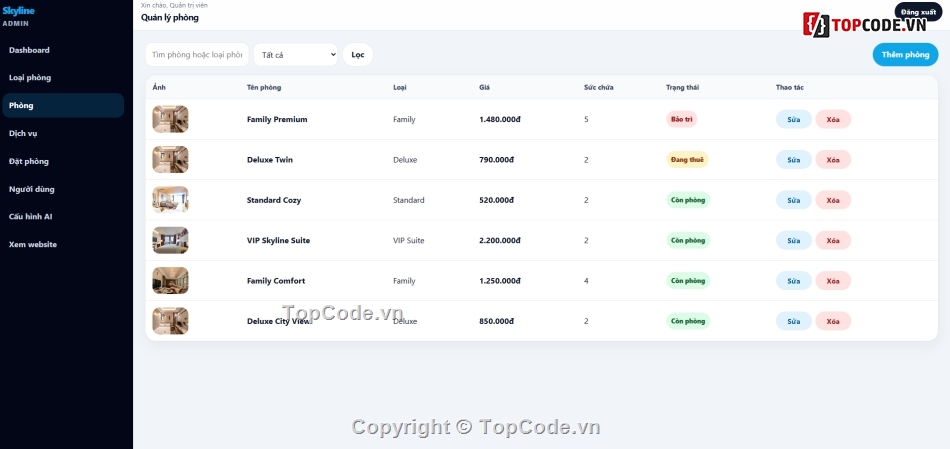950x449 pixels.
Task: Click Sửa for Family Comfort
Action: 794,281
